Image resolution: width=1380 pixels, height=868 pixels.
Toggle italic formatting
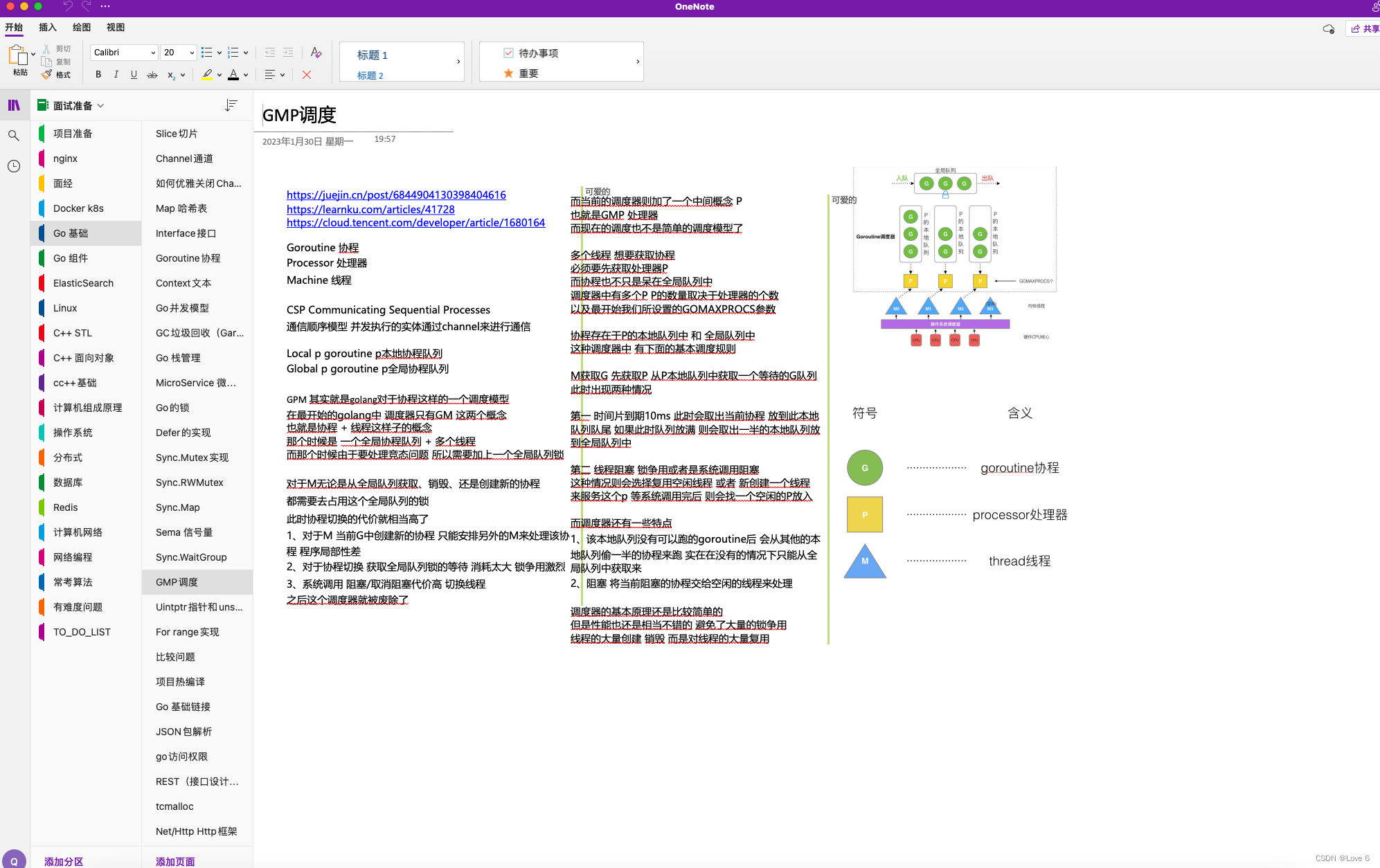pos(116,75)
